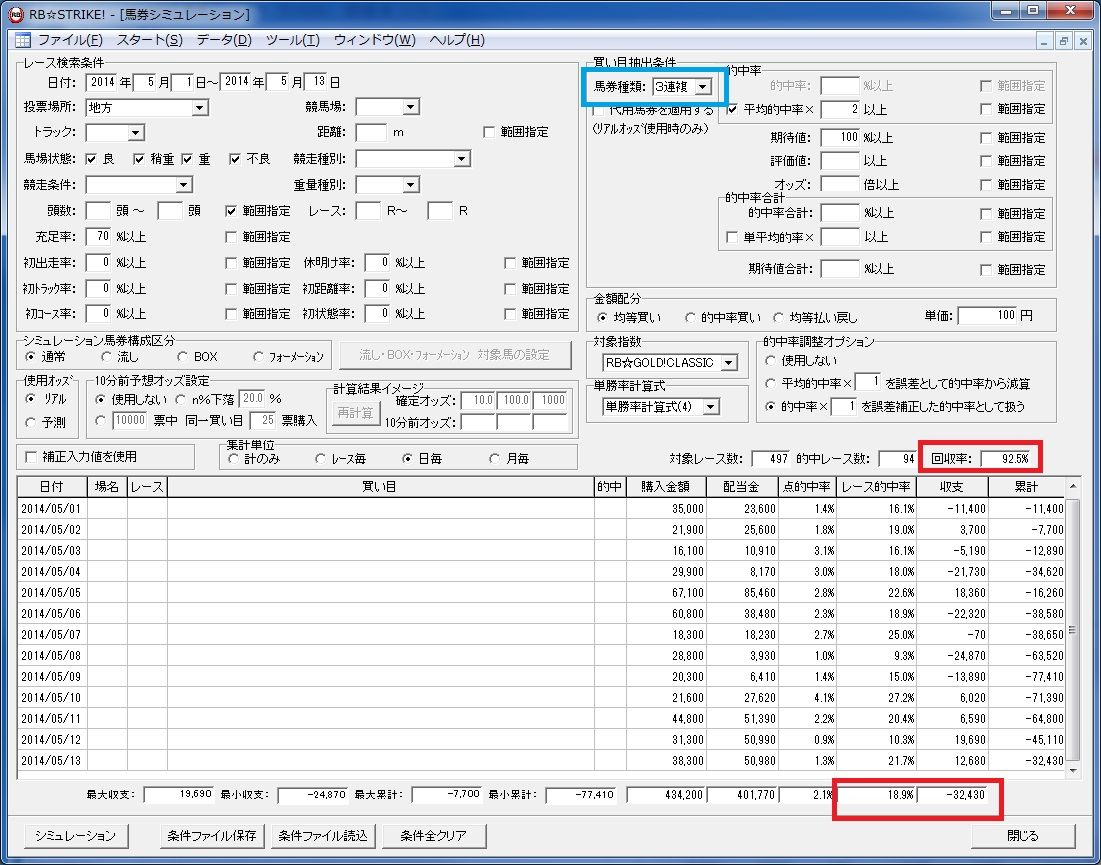This screenshot has width=1101, height=865.
Task: Enable 補正入力値を使用 checkbox
Action: [31, 457]
